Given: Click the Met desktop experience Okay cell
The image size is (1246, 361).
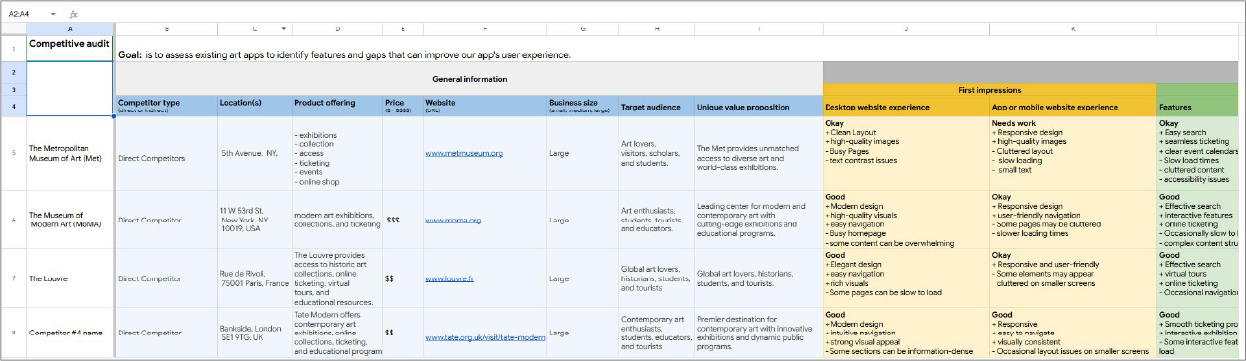Looking at the screenshot, I should [x=906, y=154].
